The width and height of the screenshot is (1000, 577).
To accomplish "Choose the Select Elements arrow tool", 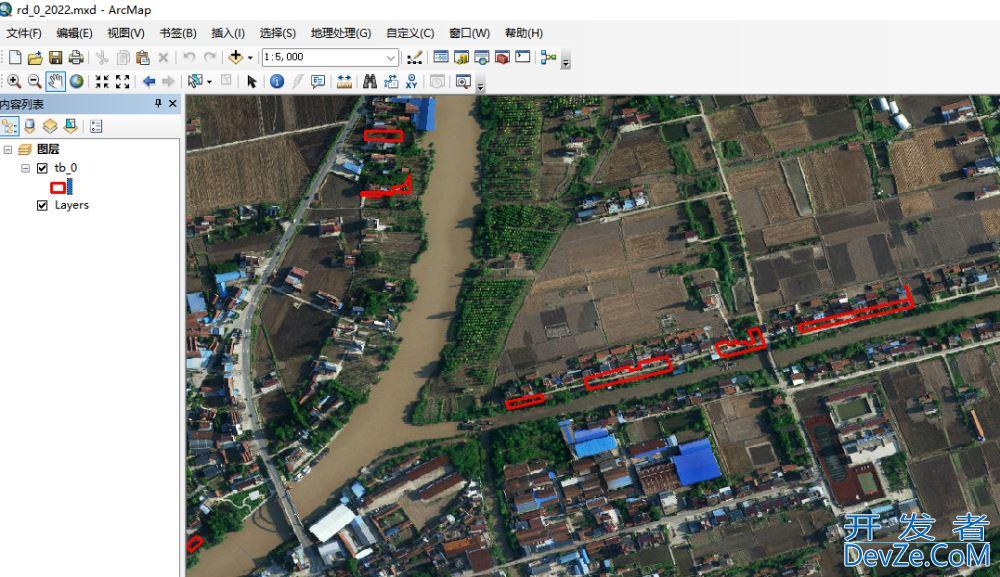I will [x=251, y=82].
